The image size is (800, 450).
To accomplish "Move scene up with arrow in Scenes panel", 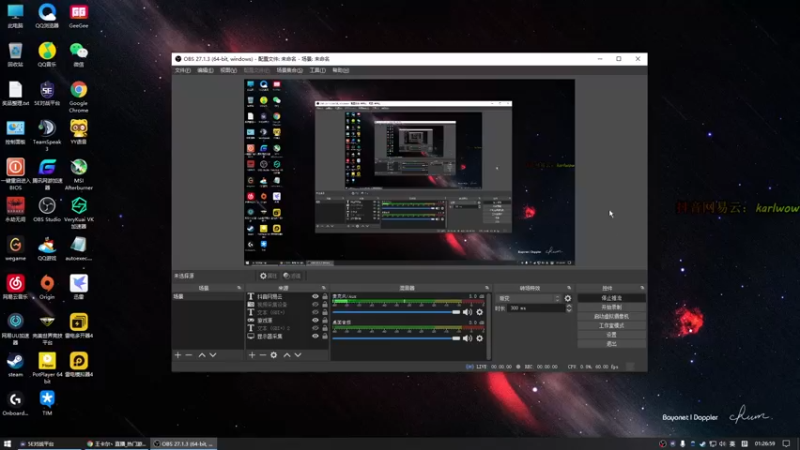I will [x=202, y=355].
